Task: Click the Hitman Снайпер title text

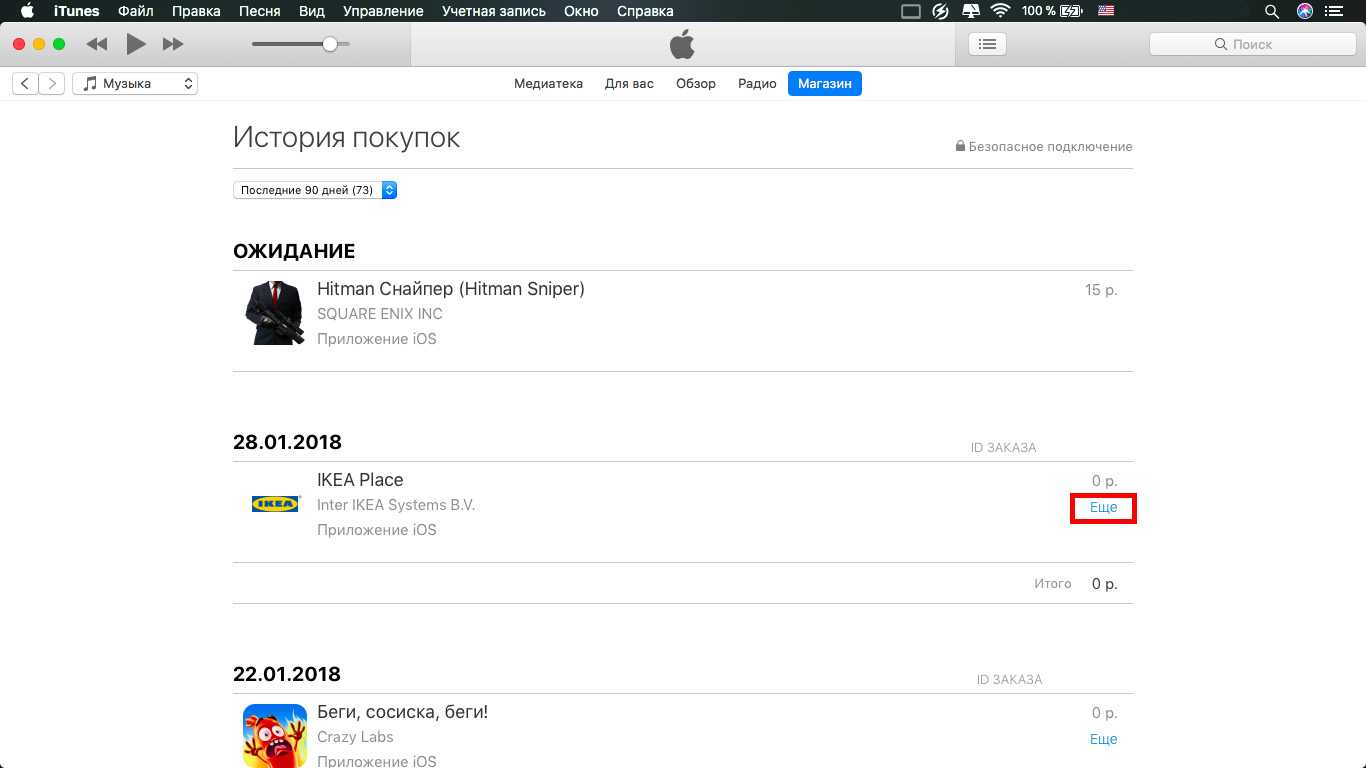Action: pos(450,289)
